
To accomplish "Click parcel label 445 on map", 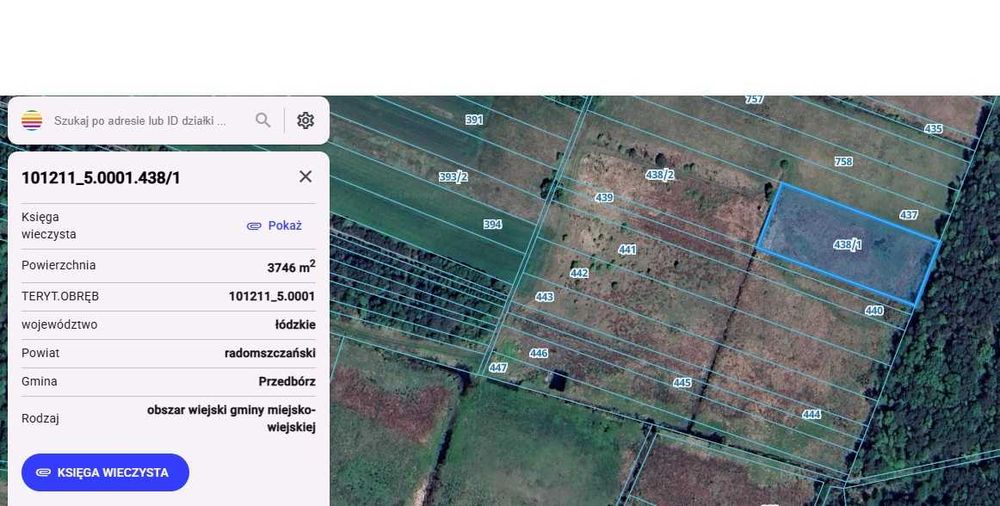I will coord(682,382).
